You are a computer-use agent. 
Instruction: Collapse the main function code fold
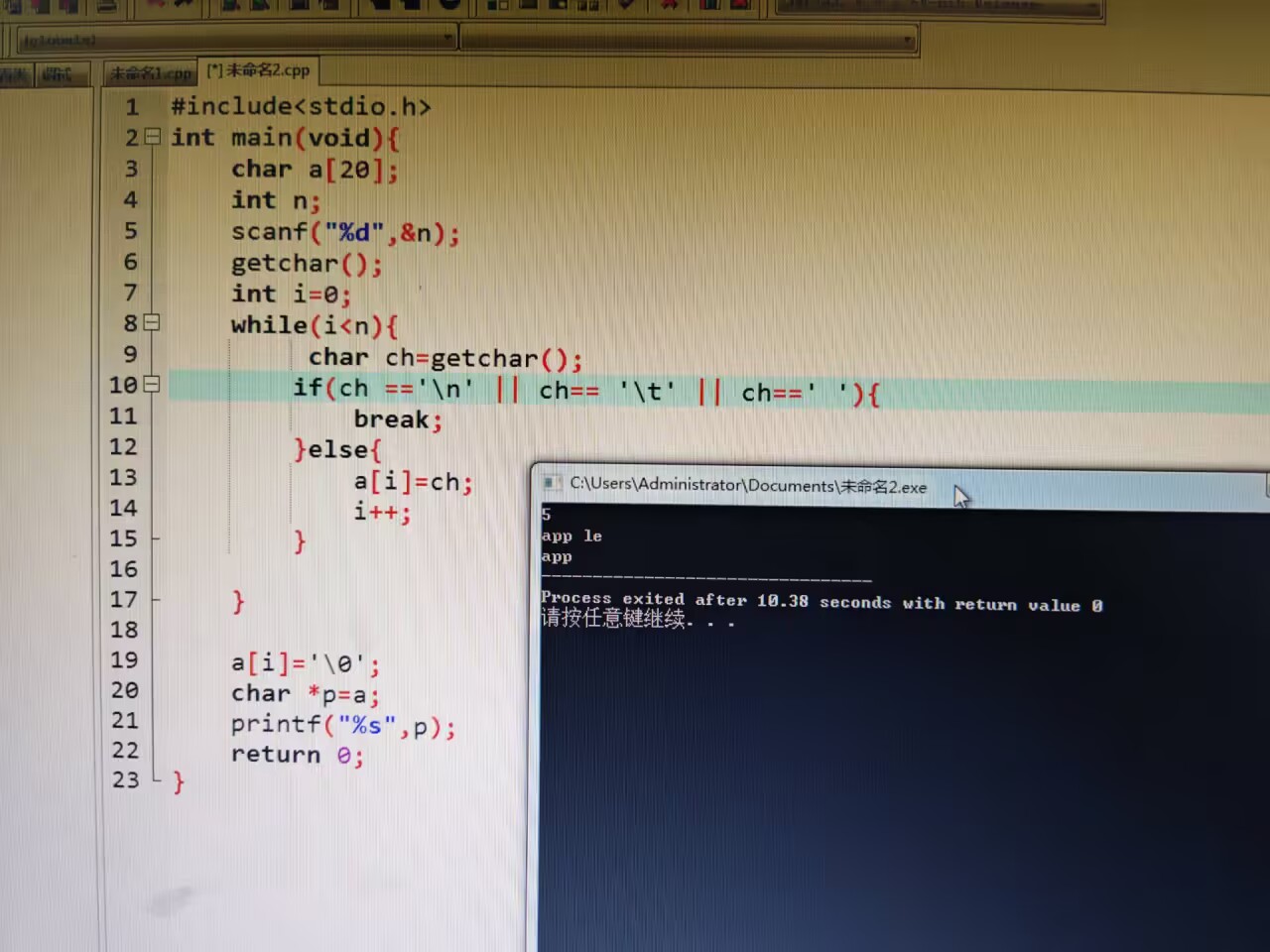point(152,138)
